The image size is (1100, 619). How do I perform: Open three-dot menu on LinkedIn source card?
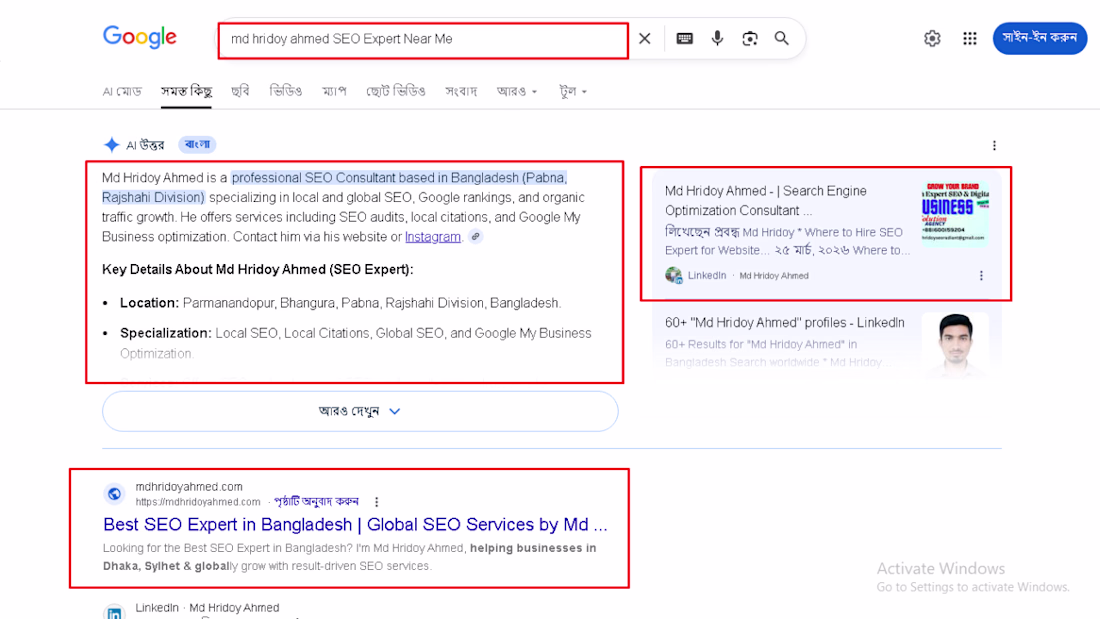(981, 276)
